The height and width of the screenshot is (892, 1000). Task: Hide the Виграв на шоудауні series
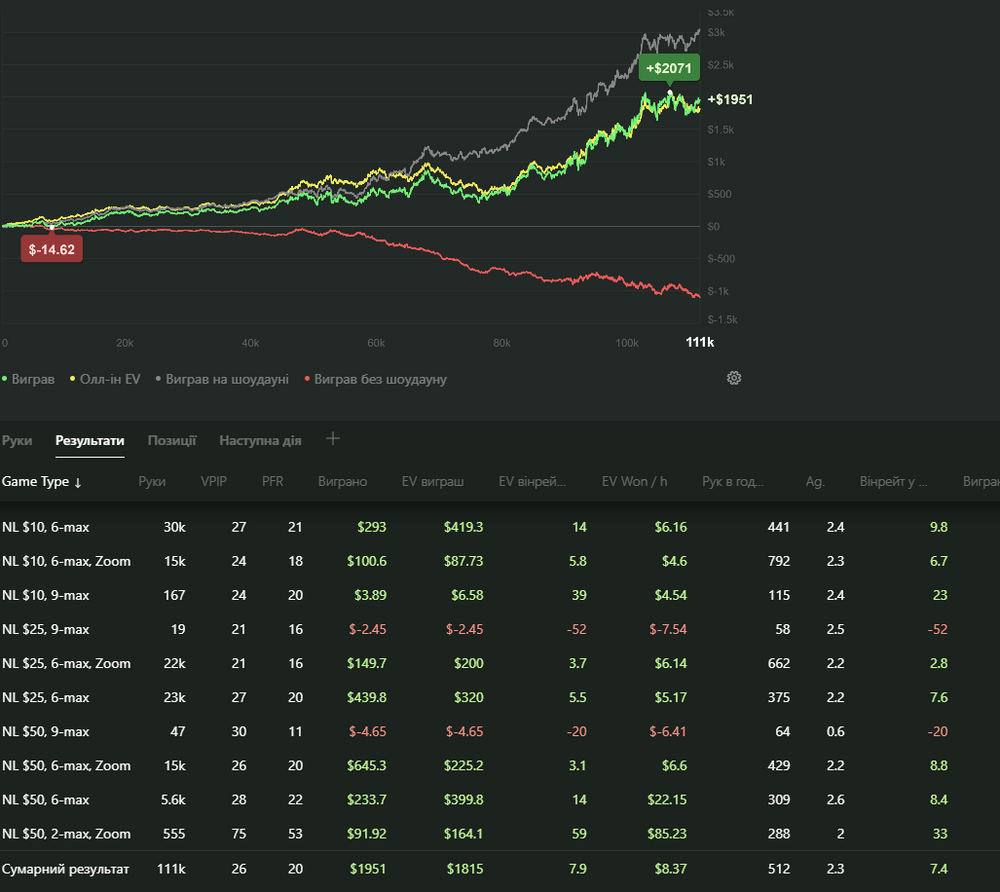tap(221, 379)
